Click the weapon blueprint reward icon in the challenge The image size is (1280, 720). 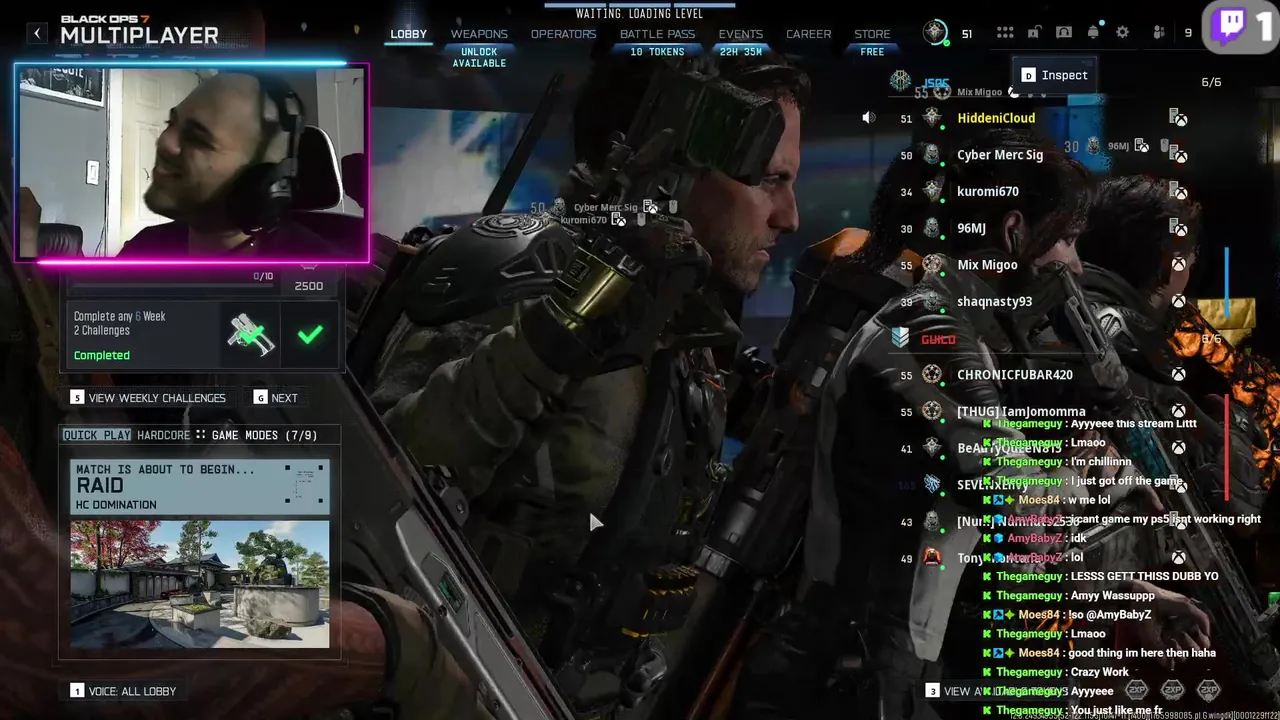coord(250,334)
